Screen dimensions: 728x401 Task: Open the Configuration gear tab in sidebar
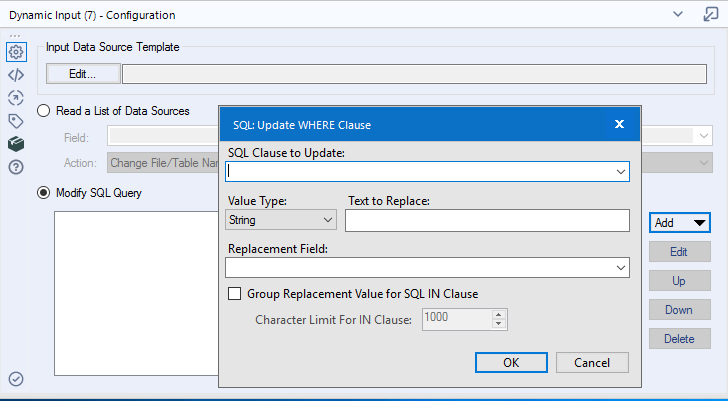pyautogui.click(x=16, y=52)
